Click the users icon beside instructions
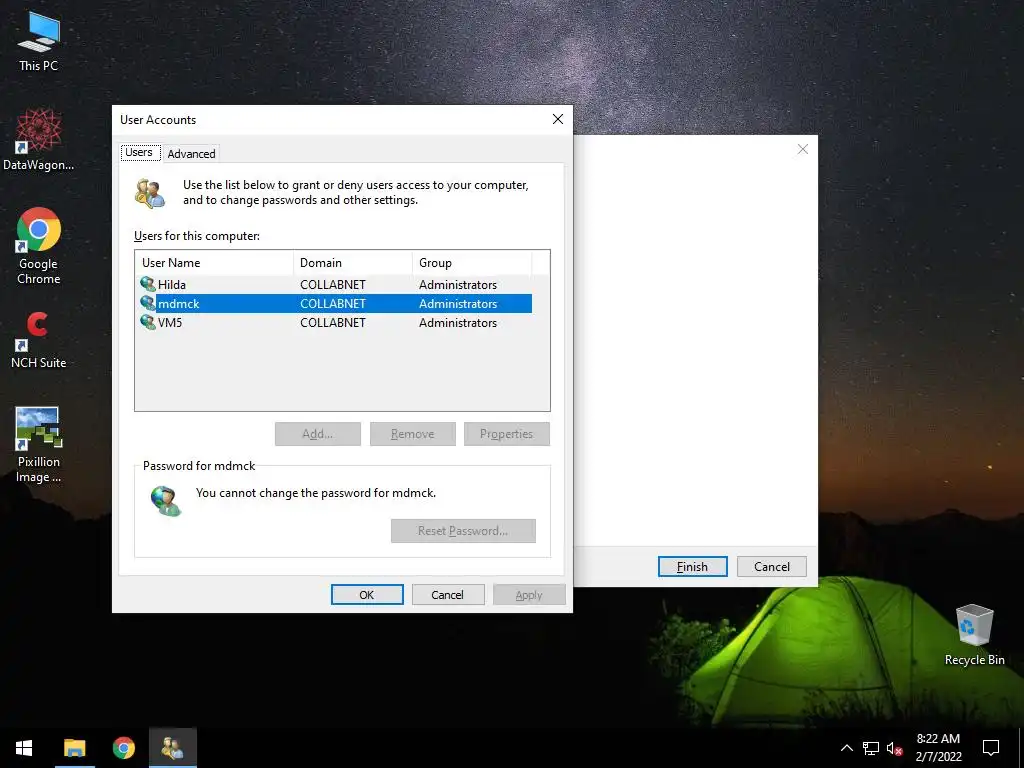This screenshot has width=1024, height=768. click(x=150, y=193)
